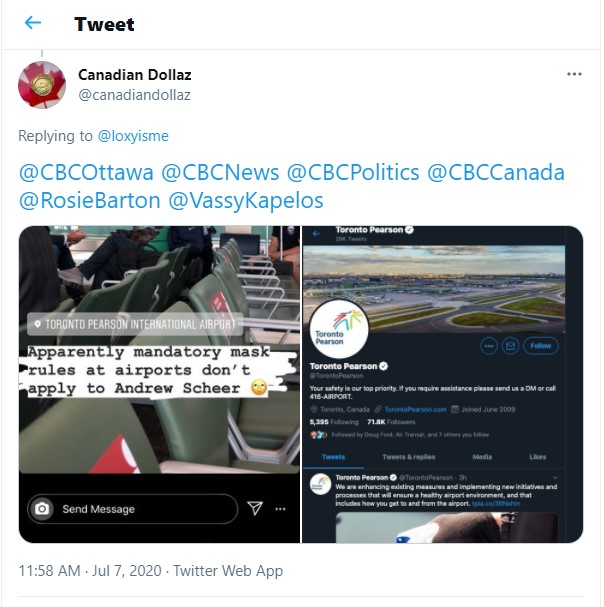The width and height of the screenshot is (604, 607).
Task: Go back using the blue arrow
Action: 33,23
